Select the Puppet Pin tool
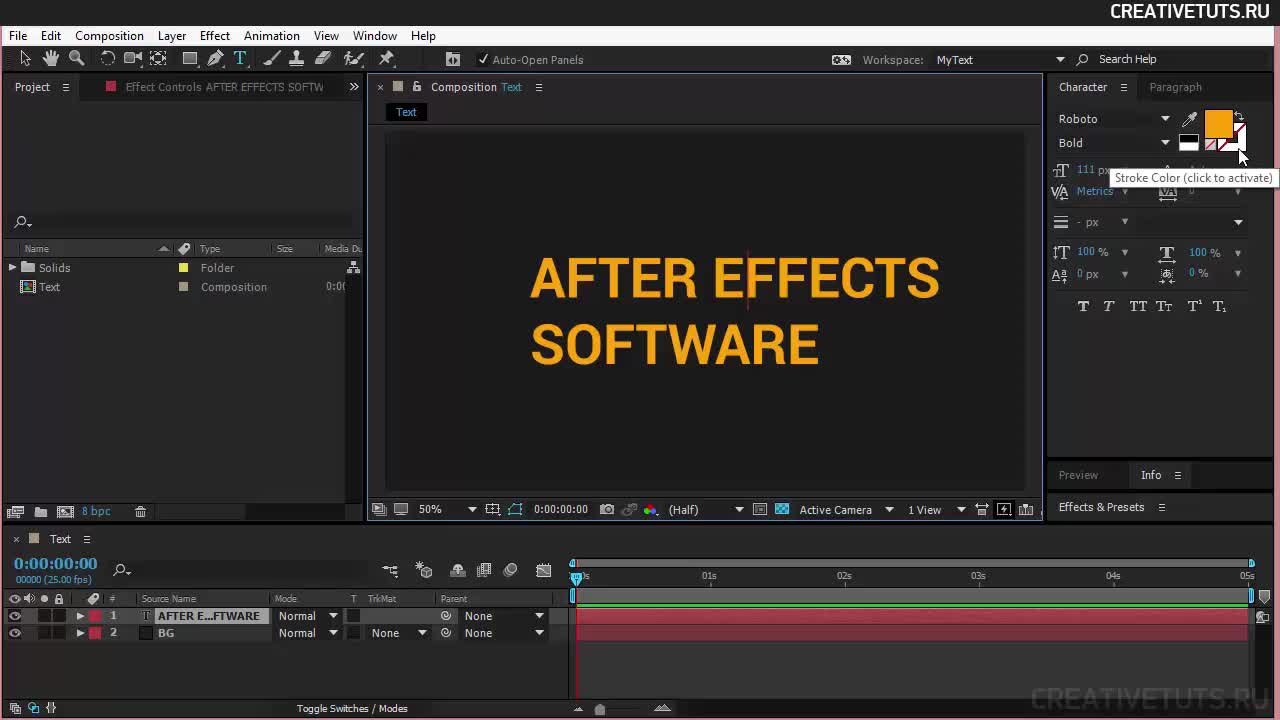 click(x=386, y=59)
